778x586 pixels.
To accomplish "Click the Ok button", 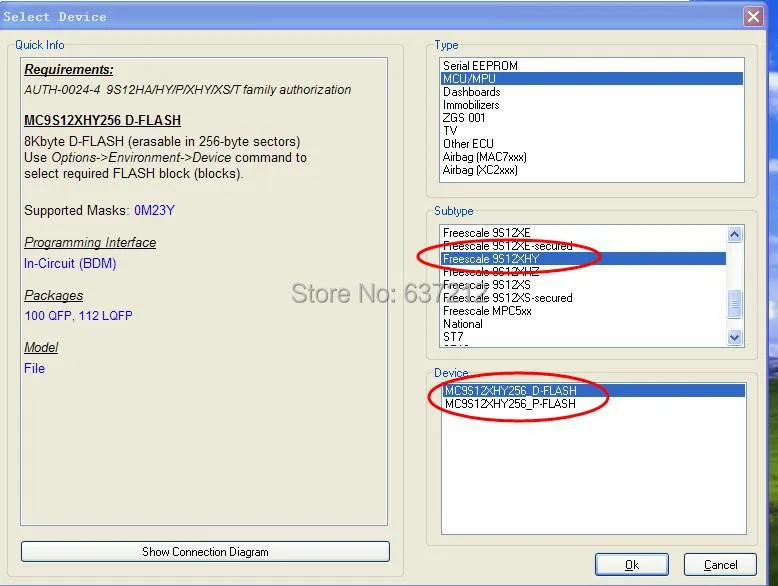I will click(x=632, y=565).
